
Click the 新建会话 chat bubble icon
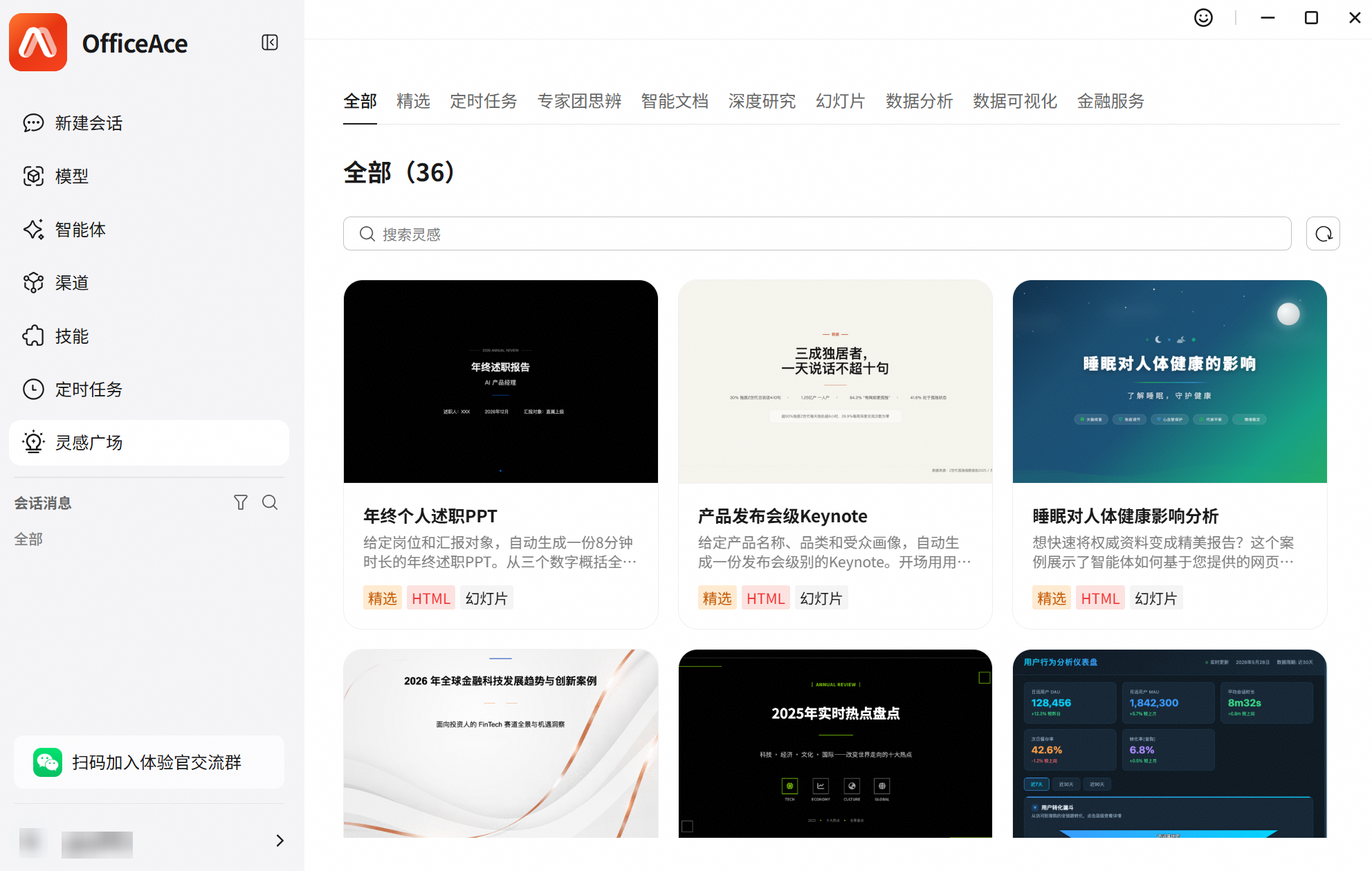pyautogui.click(x=33, y=123)
